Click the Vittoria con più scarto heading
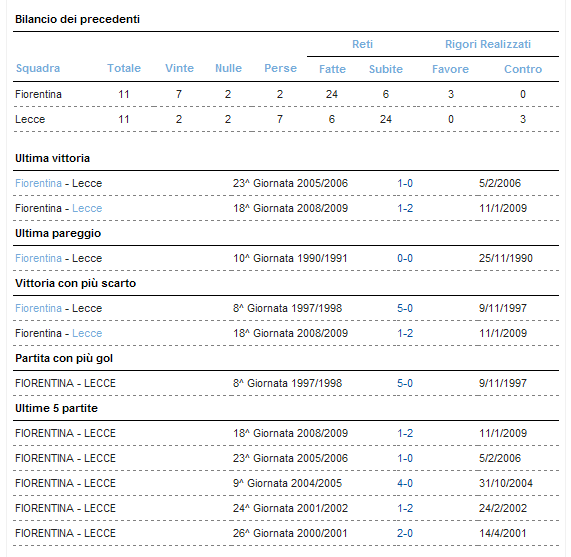The image size is (571, 557). (75, 283)
